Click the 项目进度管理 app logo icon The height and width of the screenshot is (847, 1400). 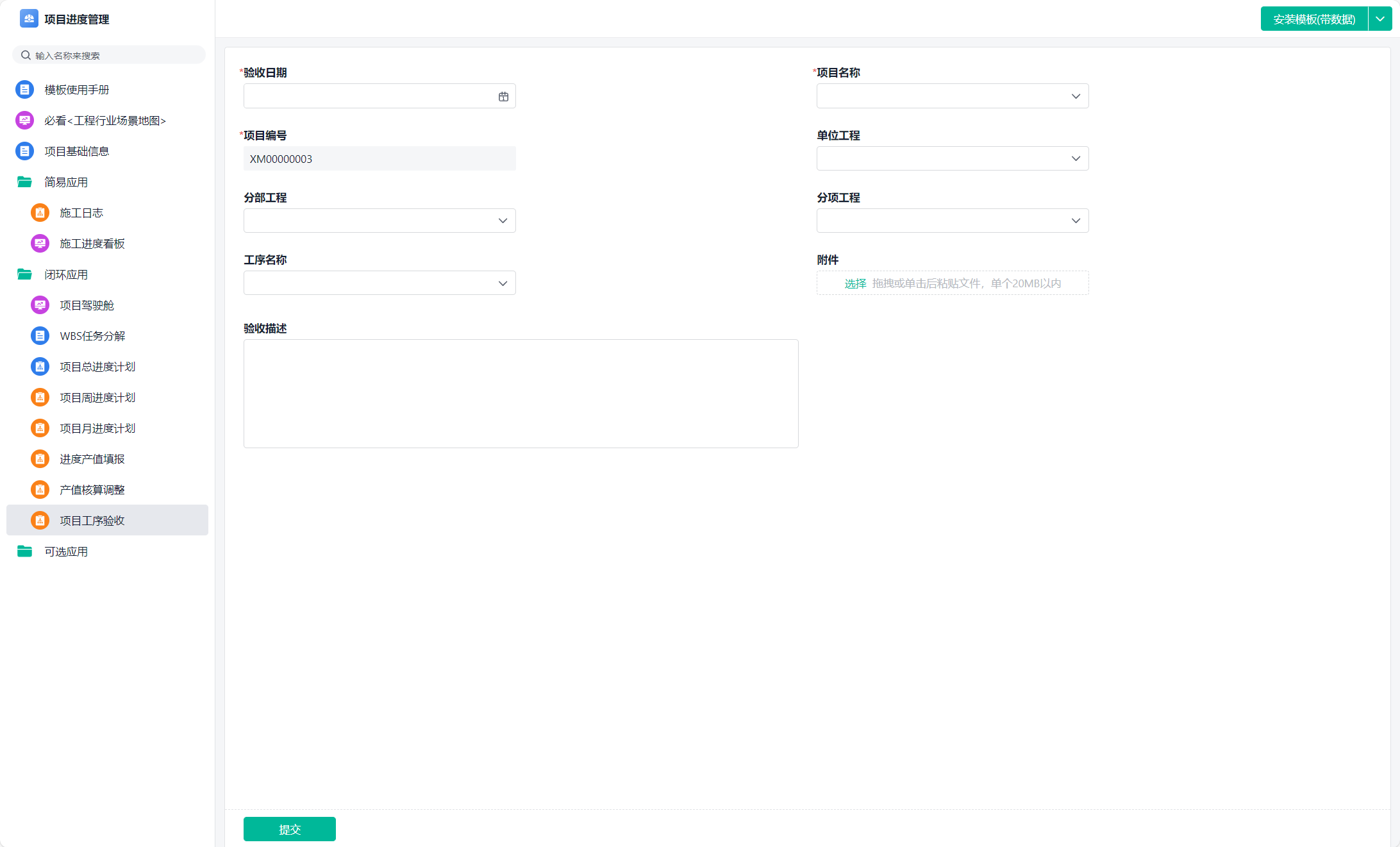coord(29,19)
